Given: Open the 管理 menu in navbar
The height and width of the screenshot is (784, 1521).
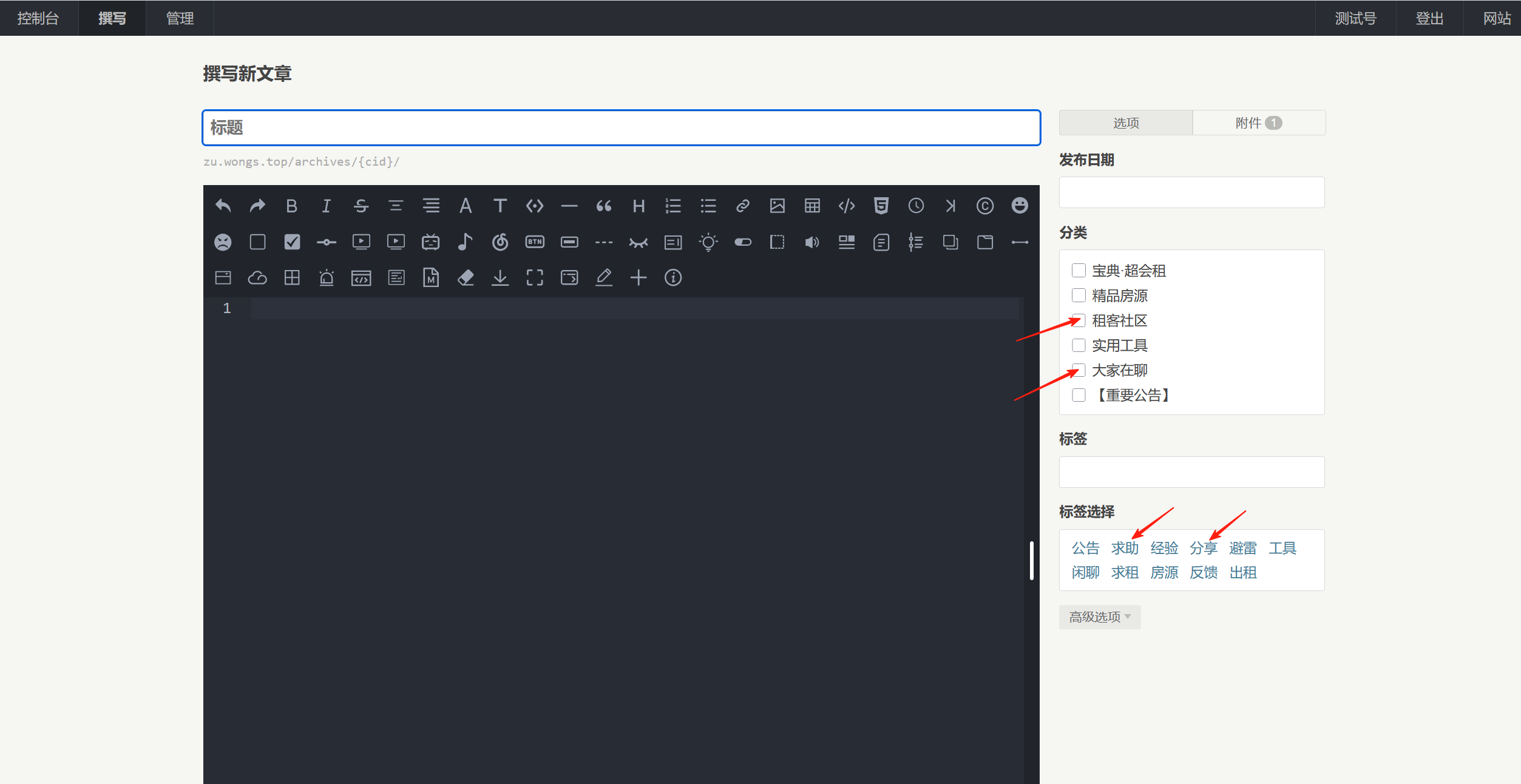Looking at the screenshot, I should [x=180, y=18].
